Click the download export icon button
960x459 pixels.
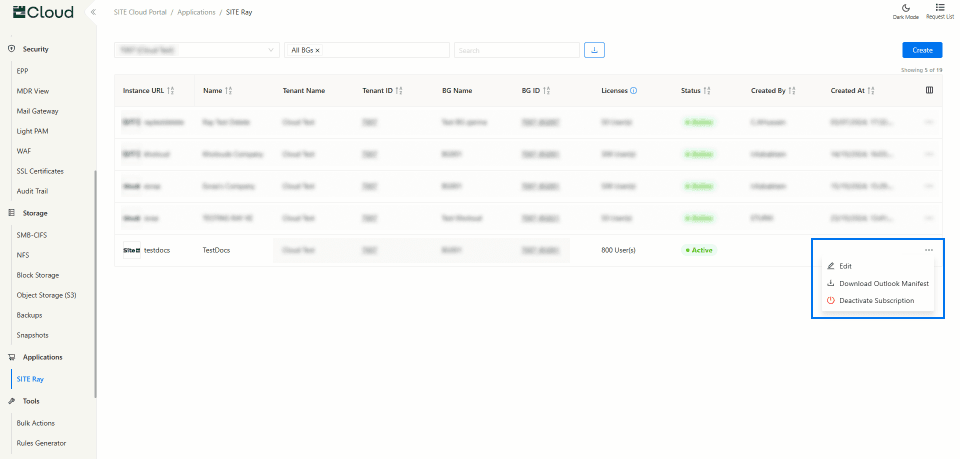[594, 50]
